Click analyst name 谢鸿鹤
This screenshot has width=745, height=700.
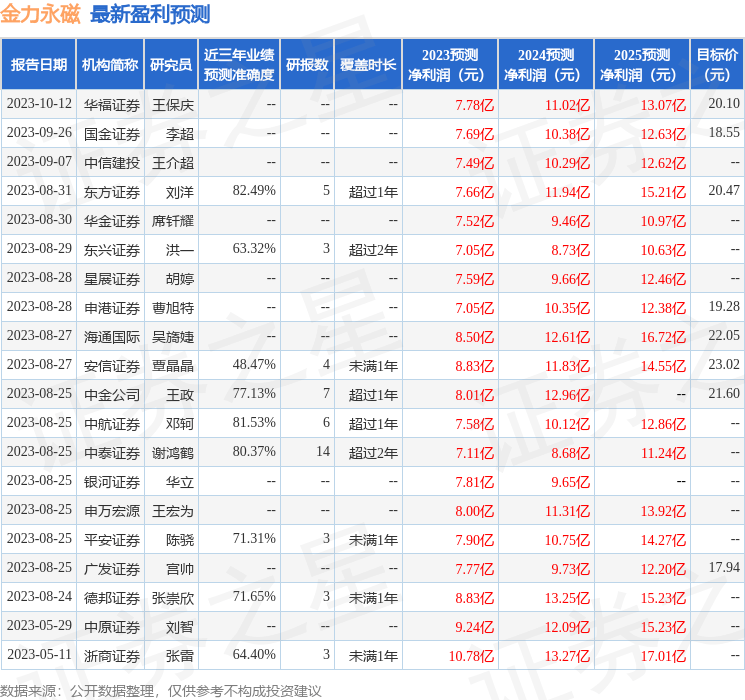click(x=173, y=453)
